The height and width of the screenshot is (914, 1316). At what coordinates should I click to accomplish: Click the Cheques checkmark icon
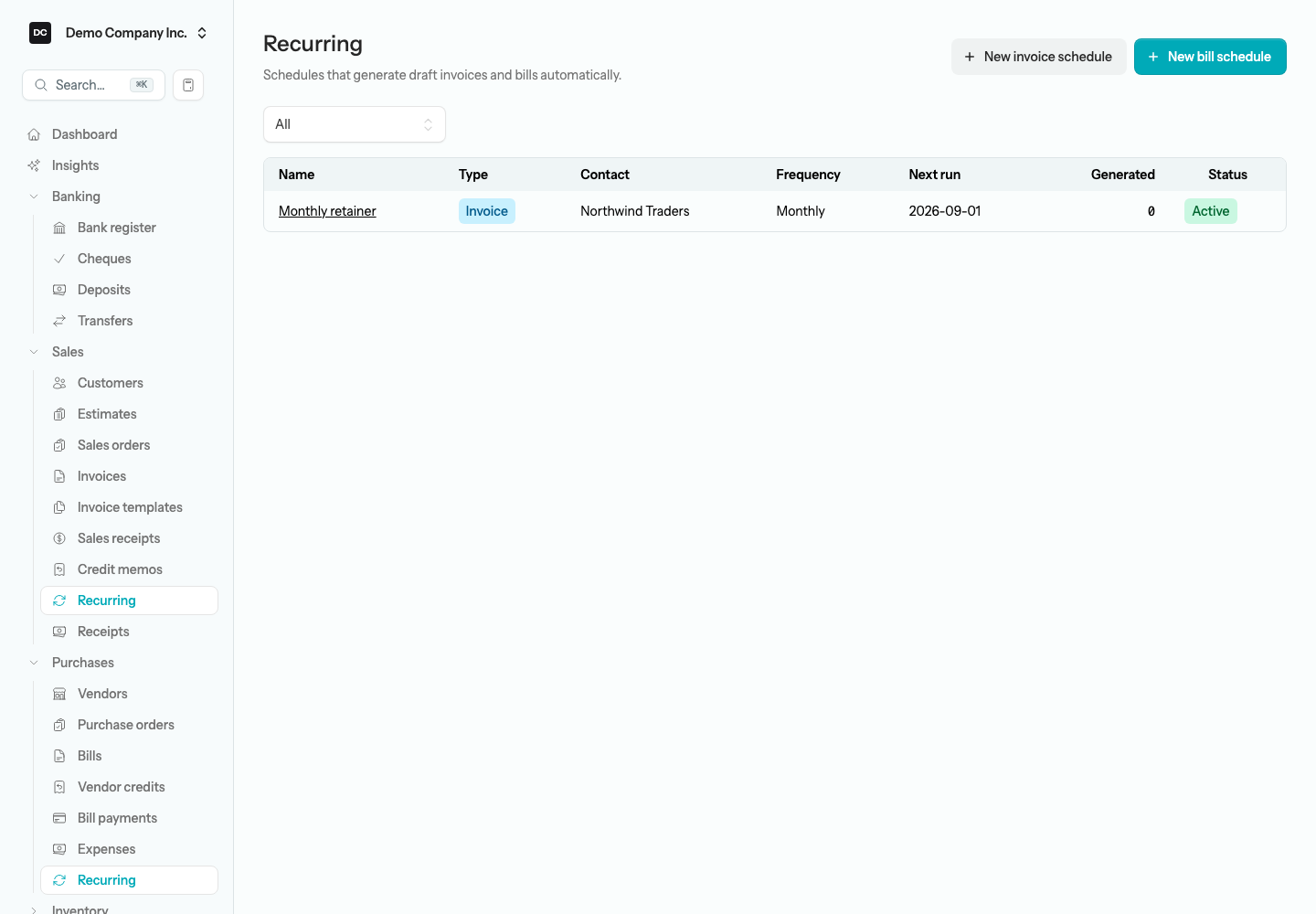(59, 259)
